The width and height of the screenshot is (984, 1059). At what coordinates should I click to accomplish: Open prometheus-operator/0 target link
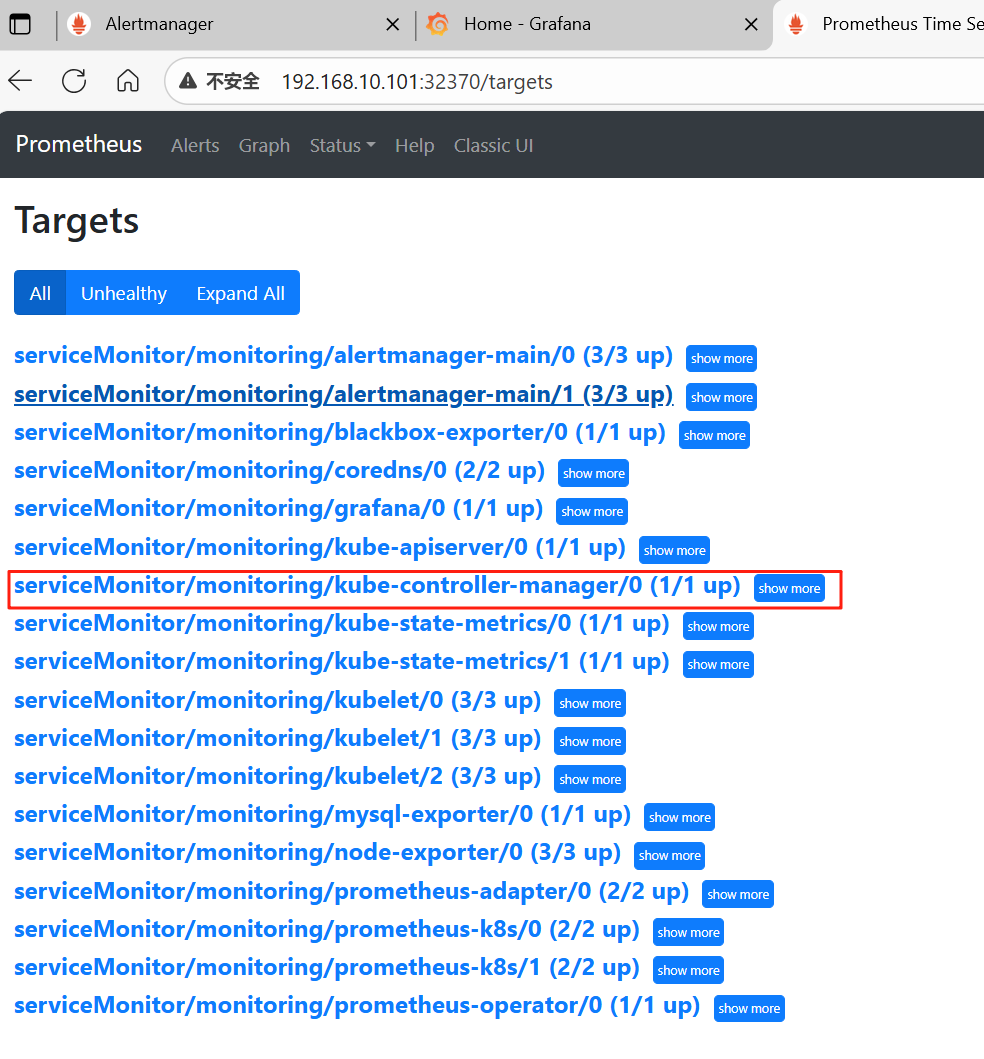click(357, 1006)
